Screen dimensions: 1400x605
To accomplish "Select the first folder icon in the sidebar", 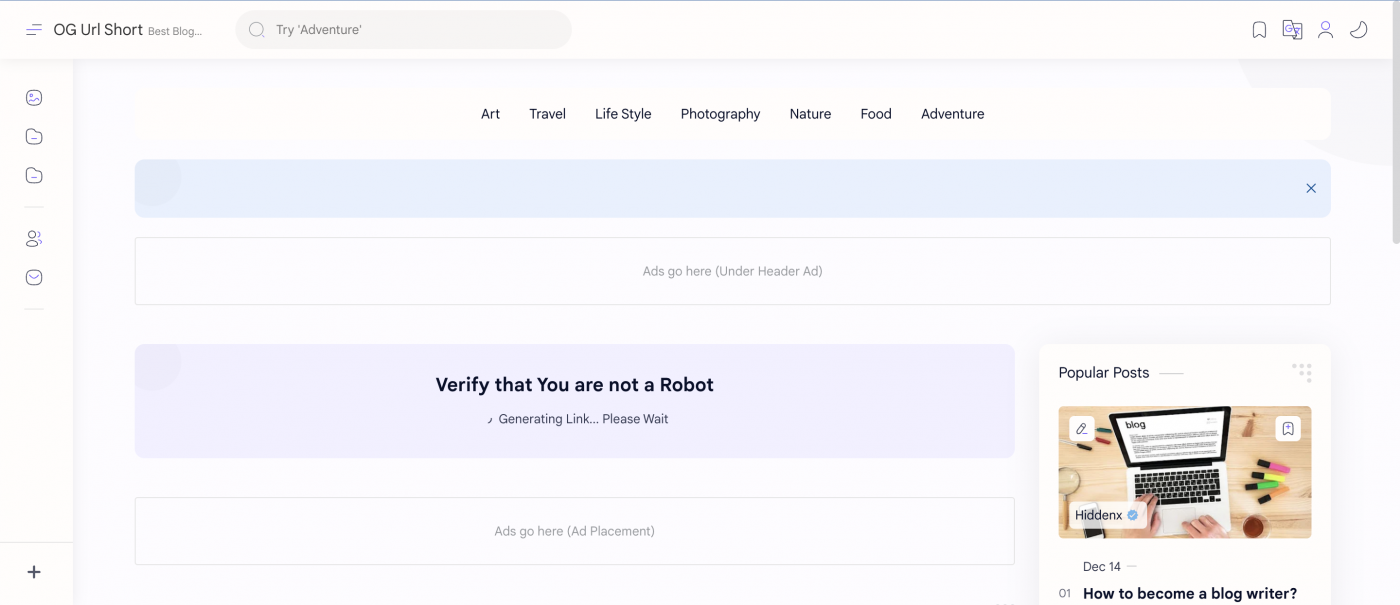I will 34,136.
